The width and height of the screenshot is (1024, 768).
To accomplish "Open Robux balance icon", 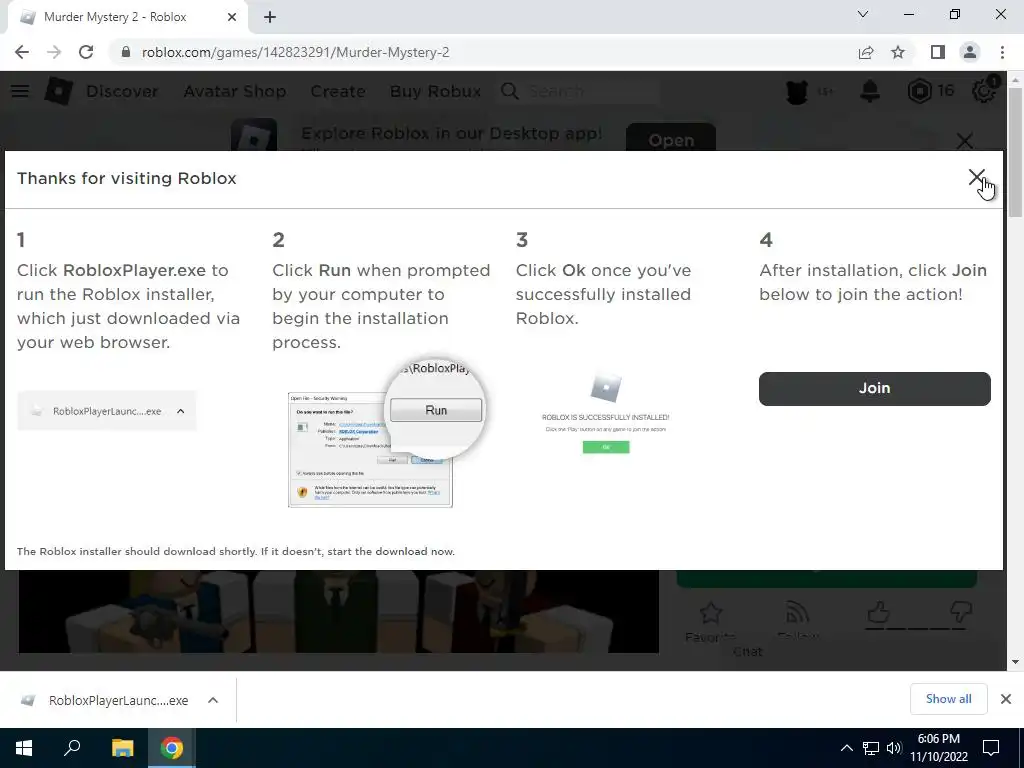I will point(920,91).
